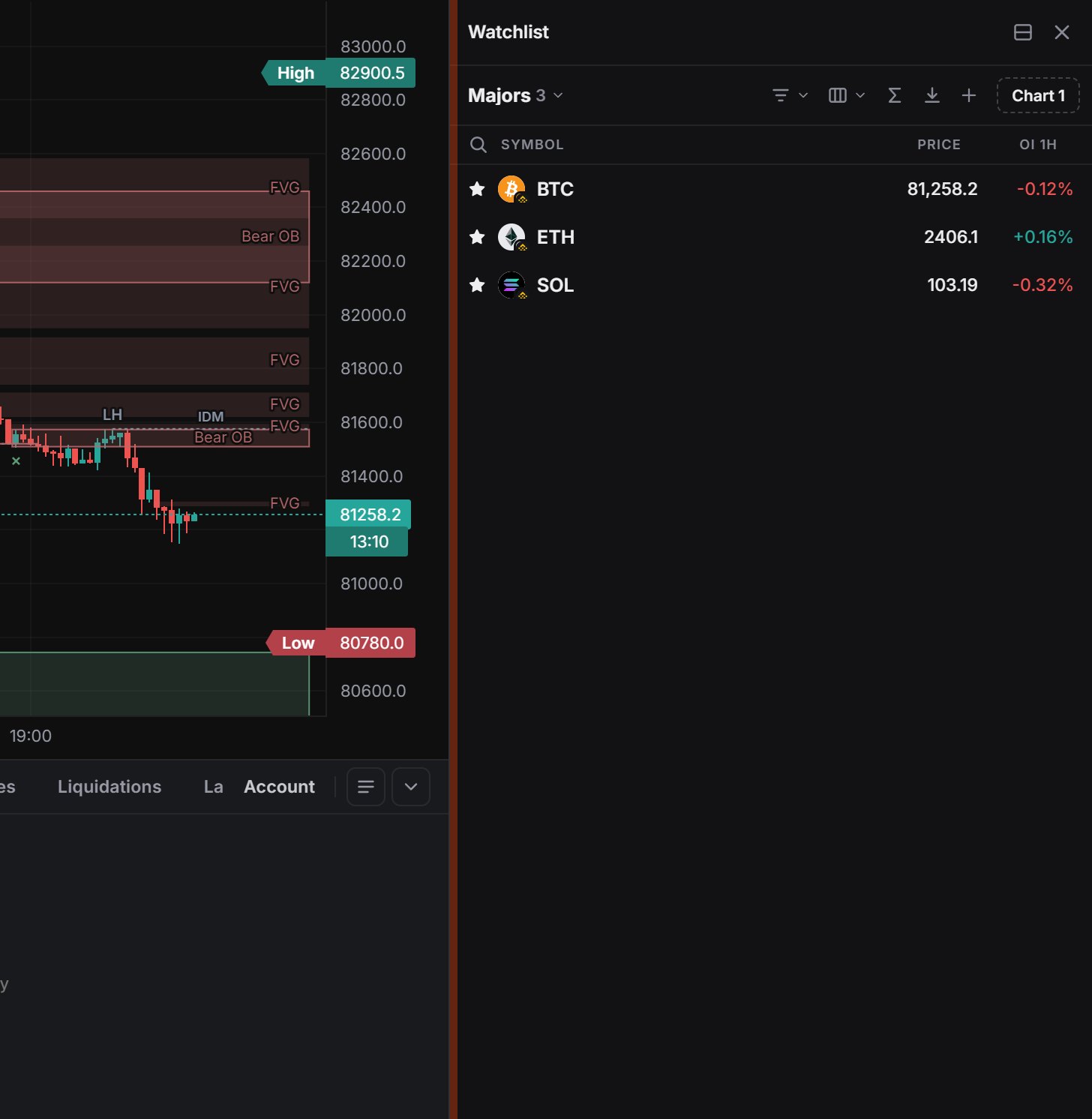Click the BTC price 81,258.2
This screenshot has height=1119, width=1092.
[x=942, y=189]
